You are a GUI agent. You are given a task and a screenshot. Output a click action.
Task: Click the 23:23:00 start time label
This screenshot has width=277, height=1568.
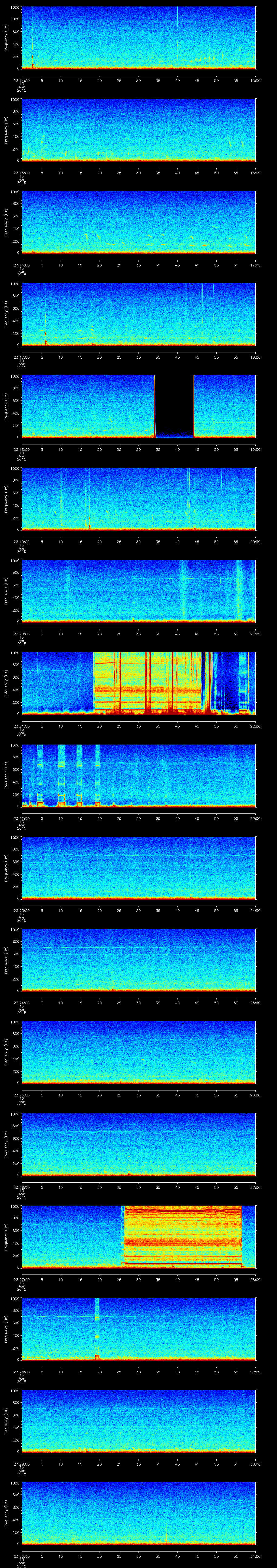[21, 910]
